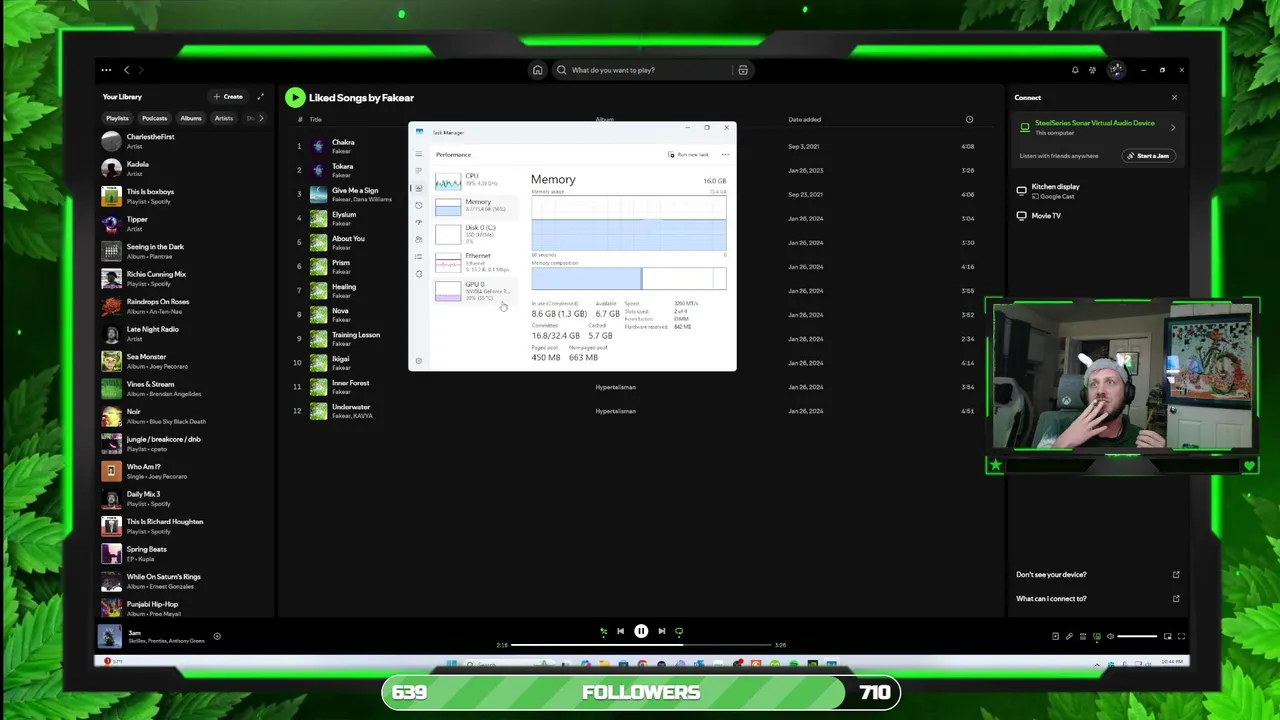This screenshot has height=720, width=1280.
Task: Select Ethernet in Task Manager performance list
Action: pyautogui.click(x=474, y=262)
